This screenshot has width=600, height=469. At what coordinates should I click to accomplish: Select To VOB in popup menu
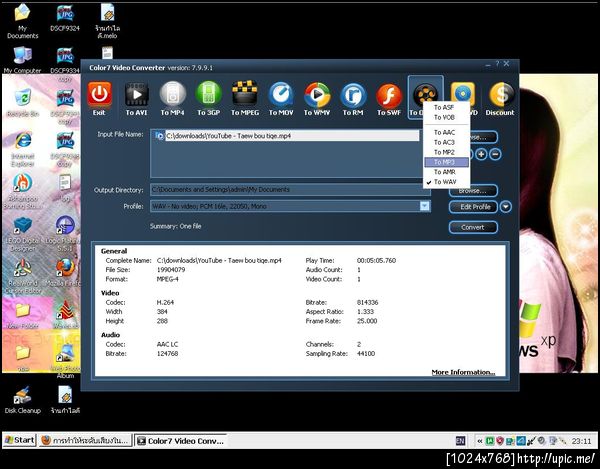(446, 117)
